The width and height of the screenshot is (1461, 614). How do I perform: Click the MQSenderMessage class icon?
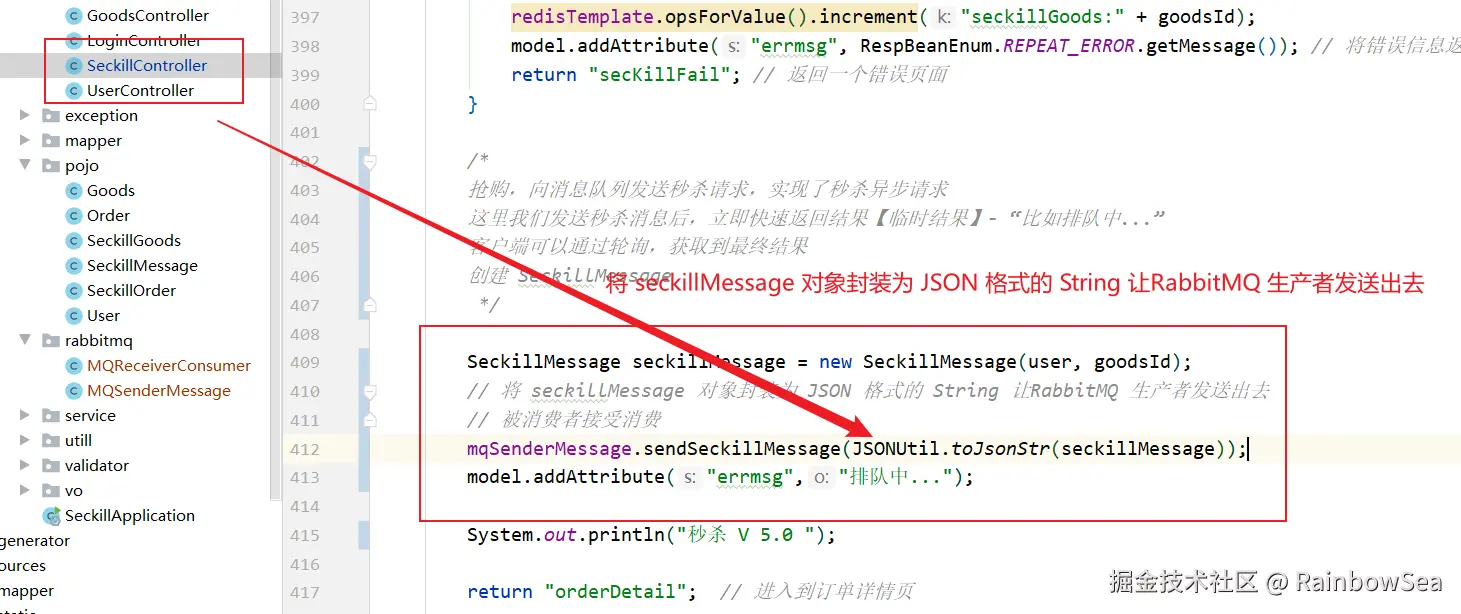[x=73, y=391]
